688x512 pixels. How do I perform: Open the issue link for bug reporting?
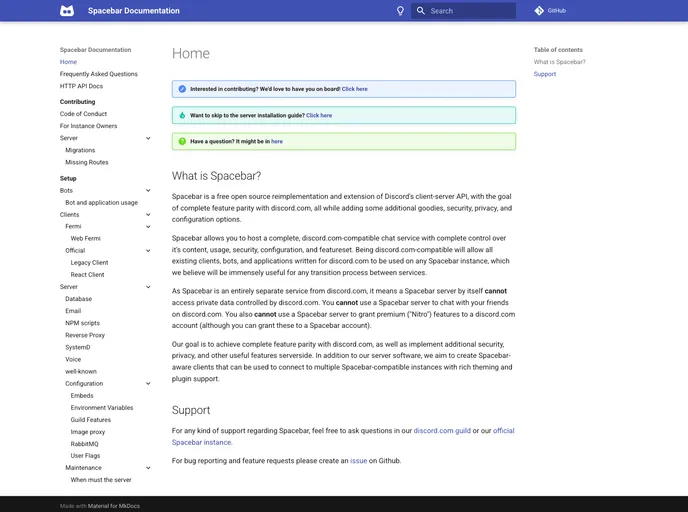[358, 461]
